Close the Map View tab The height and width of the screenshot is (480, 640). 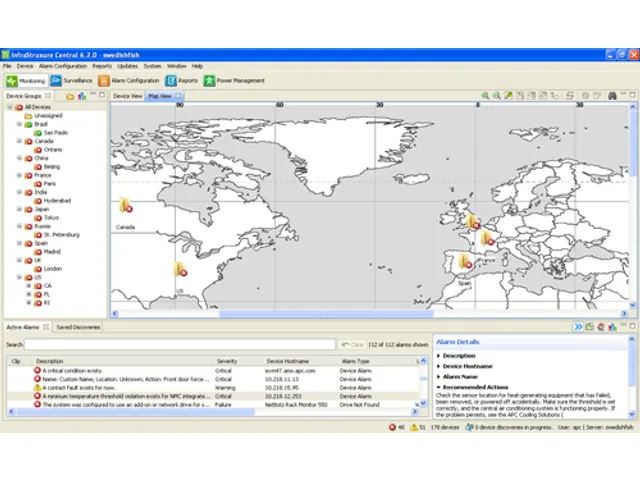coord(178,96)
